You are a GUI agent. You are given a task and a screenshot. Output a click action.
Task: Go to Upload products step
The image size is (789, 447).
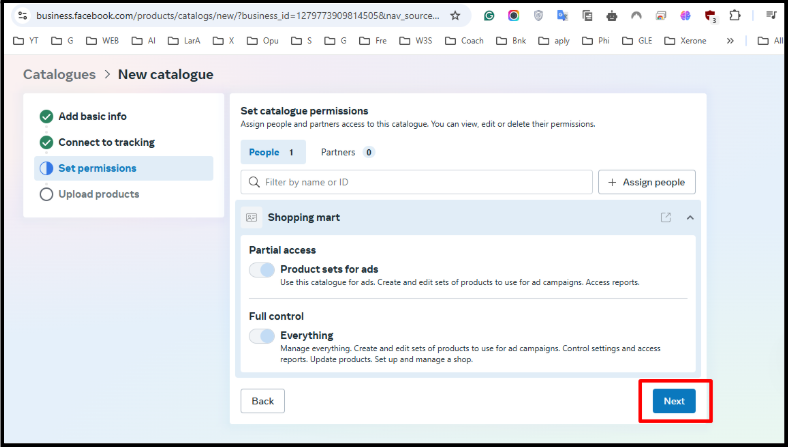point(98,194)
